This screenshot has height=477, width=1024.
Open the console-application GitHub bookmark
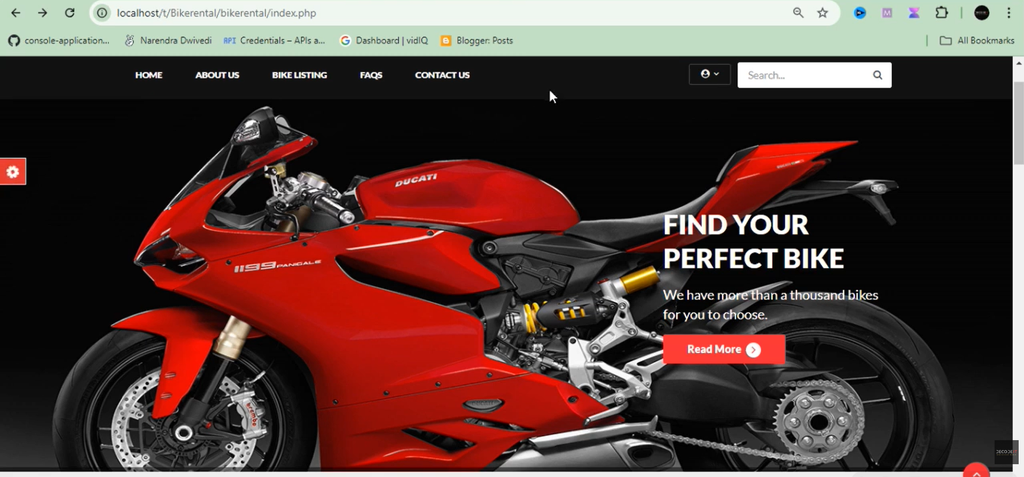pyautogui.click(x=59, y=41)
